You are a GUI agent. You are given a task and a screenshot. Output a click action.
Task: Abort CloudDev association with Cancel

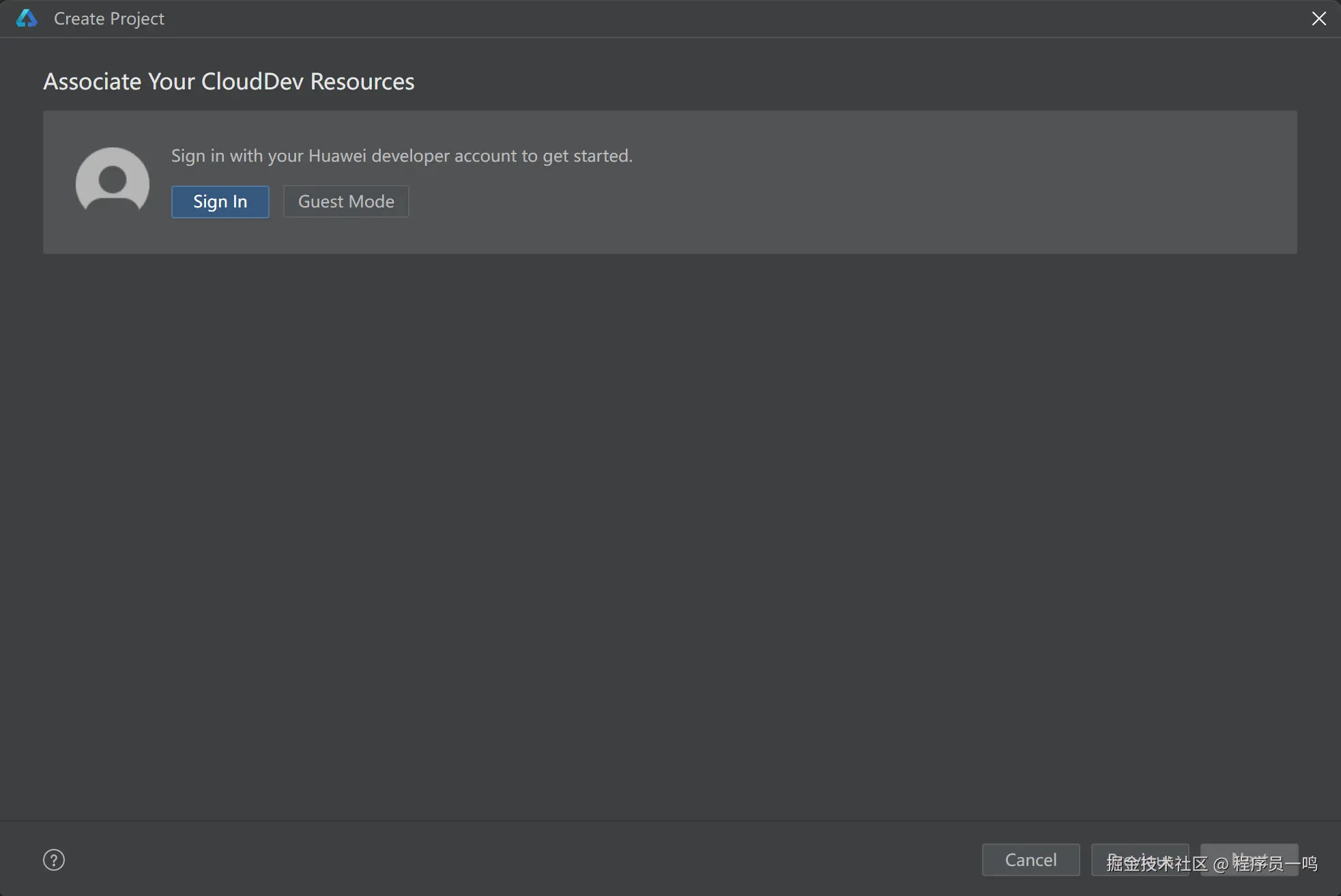click(1030, 860)
